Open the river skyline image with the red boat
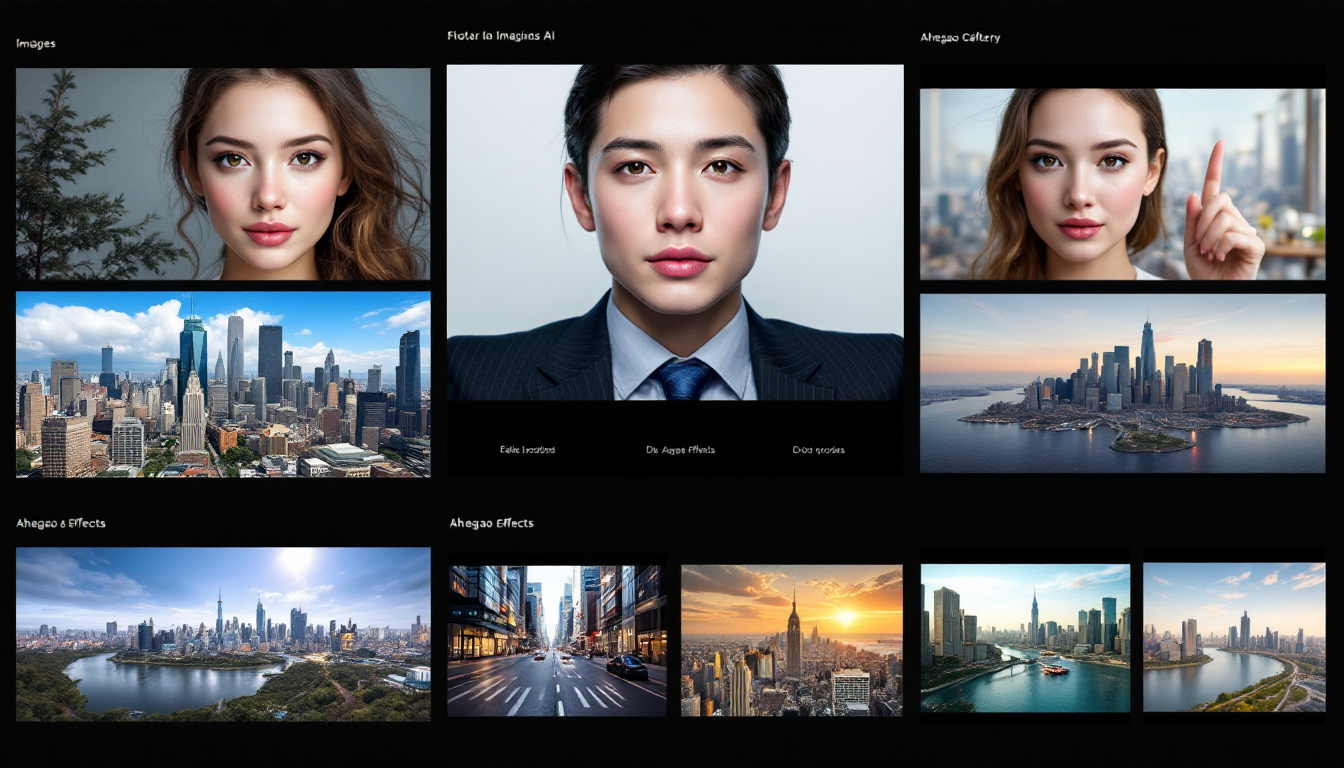Viewport: 1344px width, 768px height. click(1025, 638)
